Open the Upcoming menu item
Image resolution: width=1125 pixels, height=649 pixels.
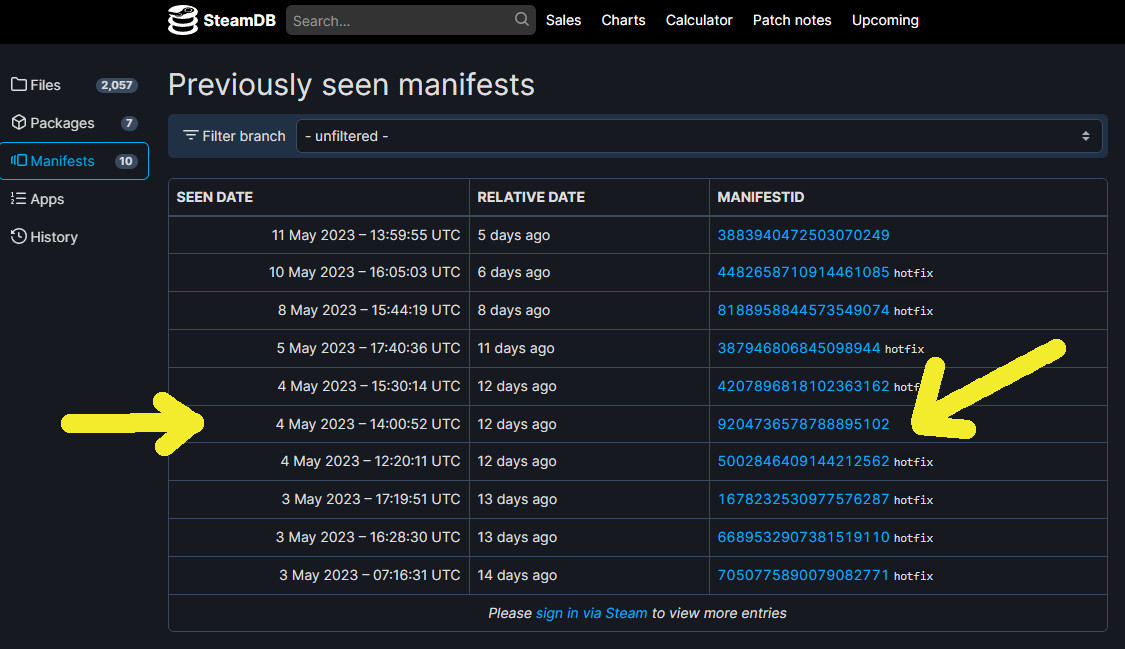coord(885,20)
